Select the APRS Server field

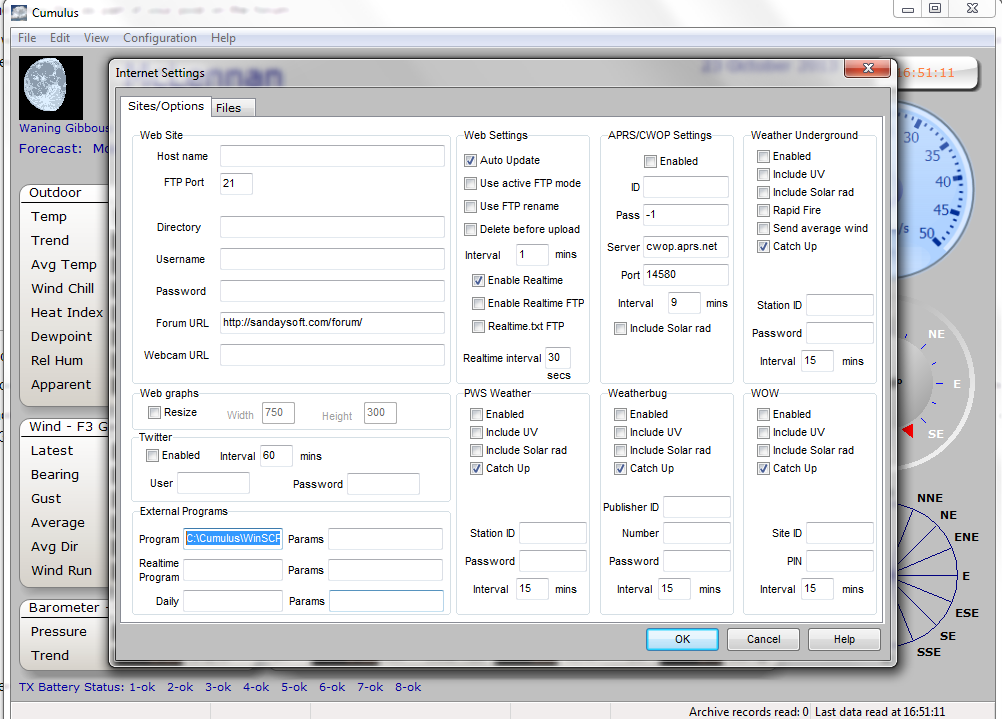(x=686, y=246)
